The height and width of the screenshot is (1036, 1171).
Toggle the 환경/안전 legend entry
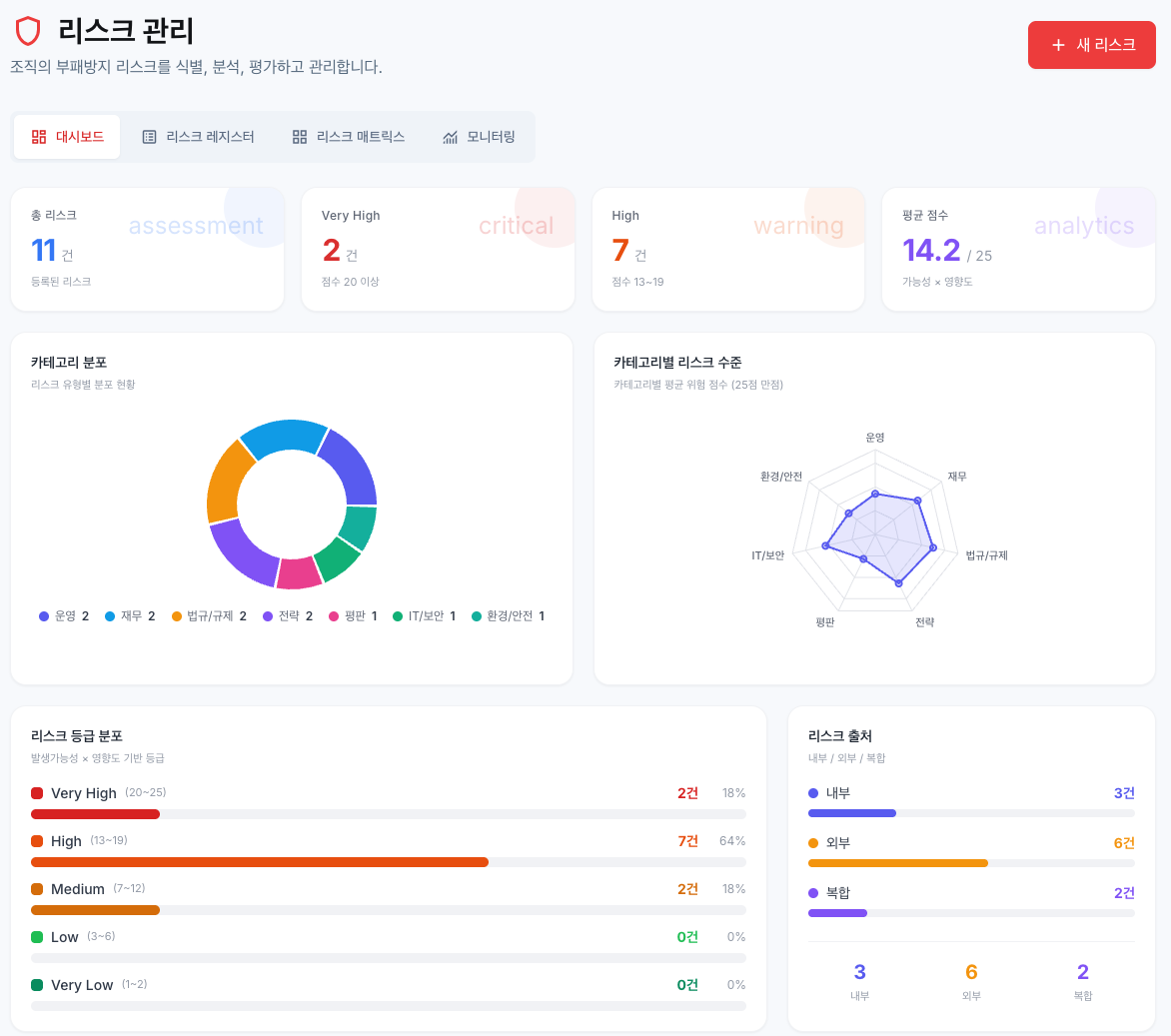(x=508, y=616)
